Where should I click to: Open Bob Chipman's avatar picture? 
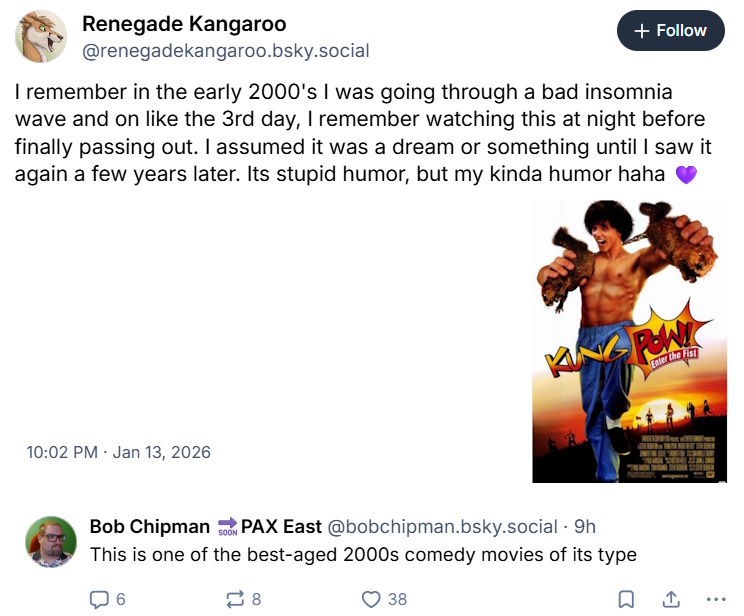pos(52,543)
